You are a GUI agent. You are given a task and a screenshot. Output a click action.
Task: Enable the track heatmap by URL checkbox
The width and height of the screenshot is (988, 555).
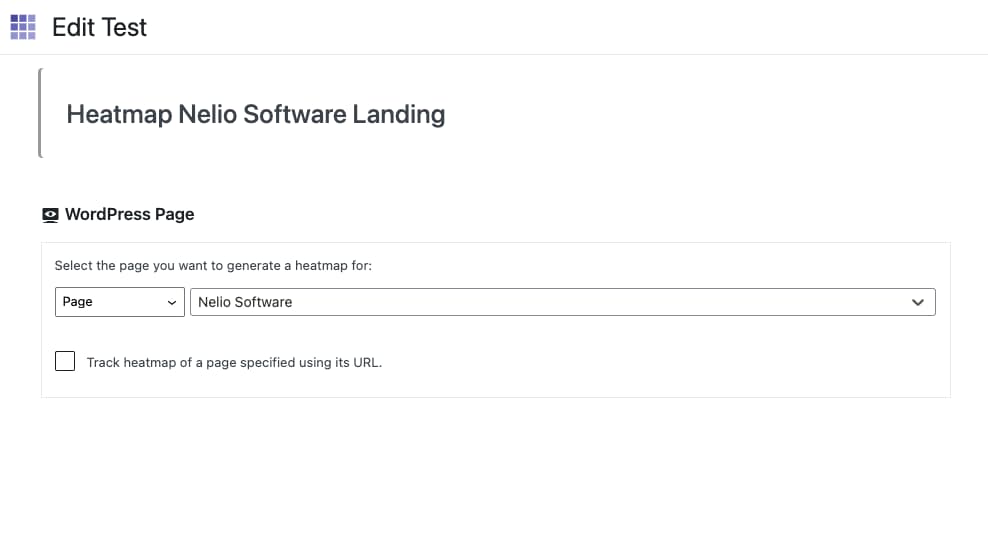point(65,361)
